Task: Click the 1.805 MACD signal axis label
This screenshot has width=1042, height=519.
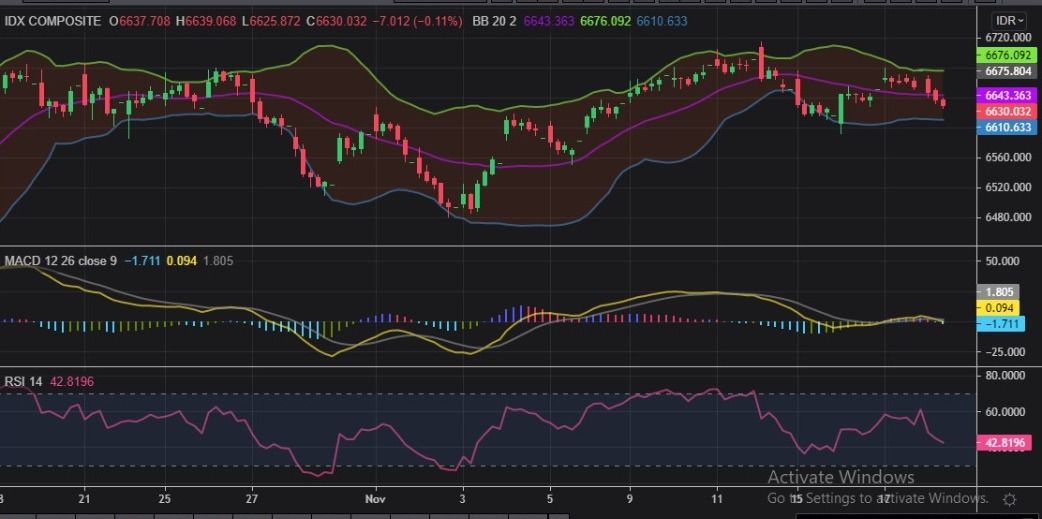Action: pyautogui.click(x=999, y=292)
